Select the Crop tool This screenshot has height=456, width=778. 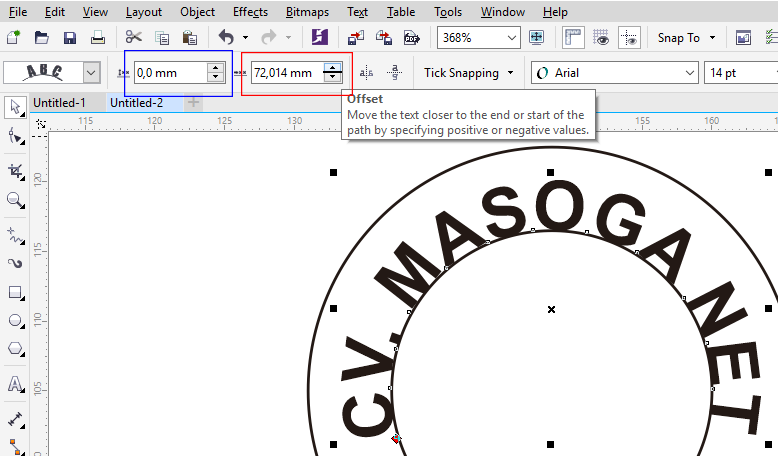15,172
